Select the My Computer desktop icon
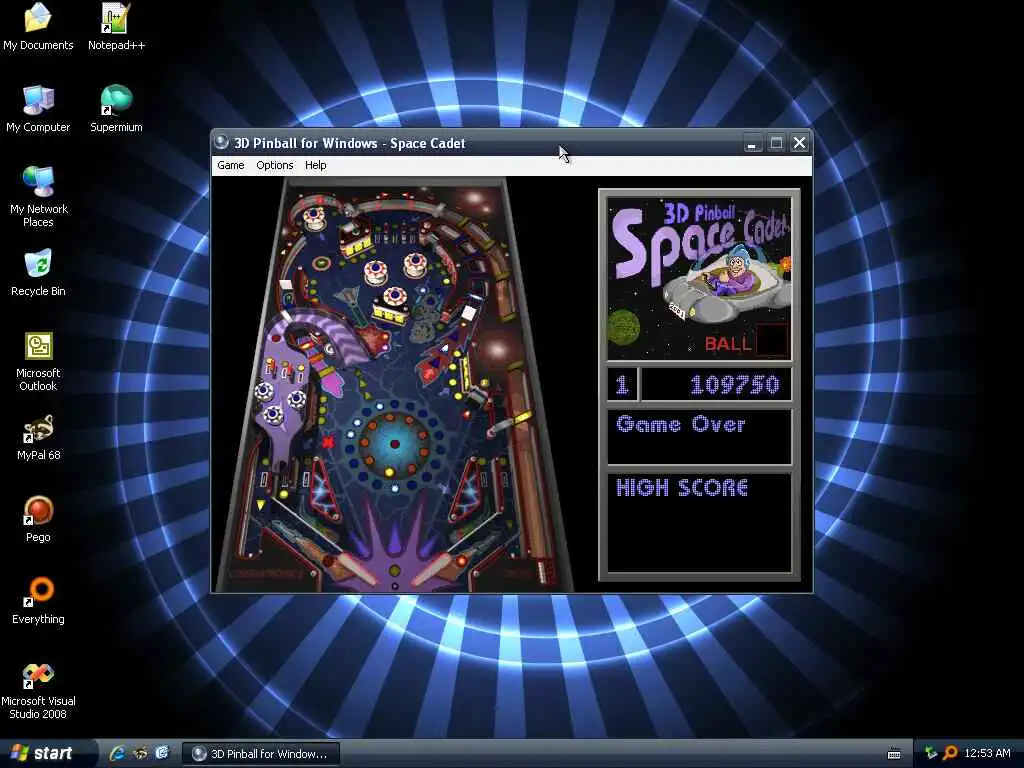The height and width of the screenshot is (768, 1024). (x=38, y=109)
